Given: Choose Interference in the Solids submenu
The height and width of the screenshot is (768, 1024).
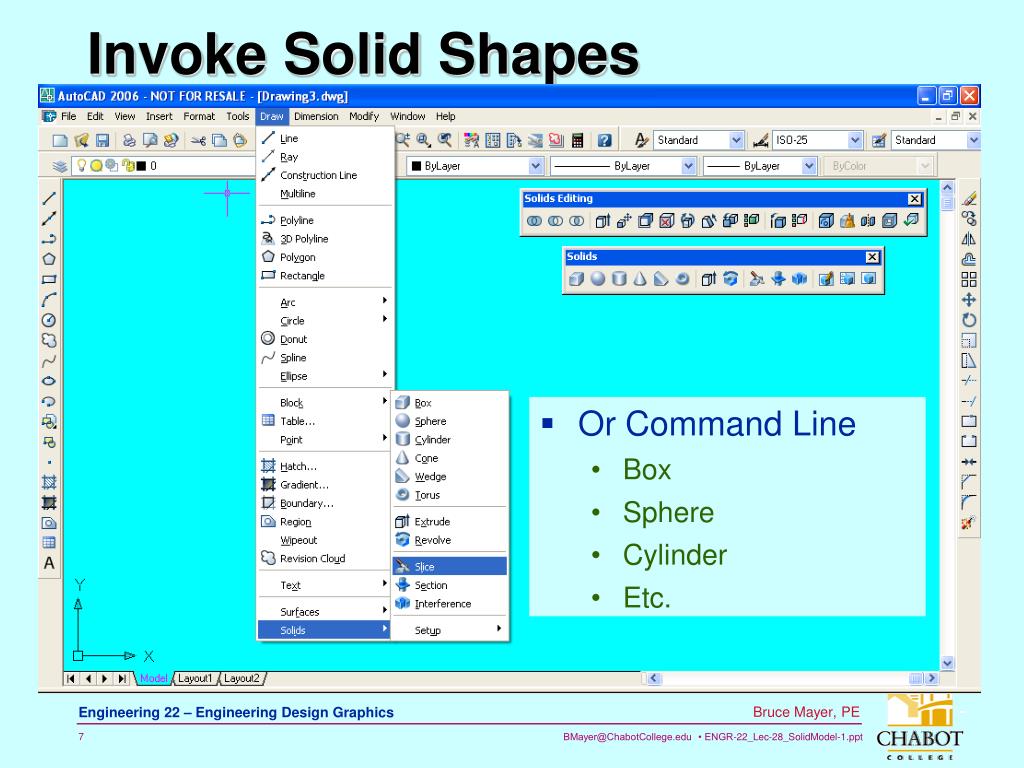Looking at the screenshot, I should coord(450,603).
